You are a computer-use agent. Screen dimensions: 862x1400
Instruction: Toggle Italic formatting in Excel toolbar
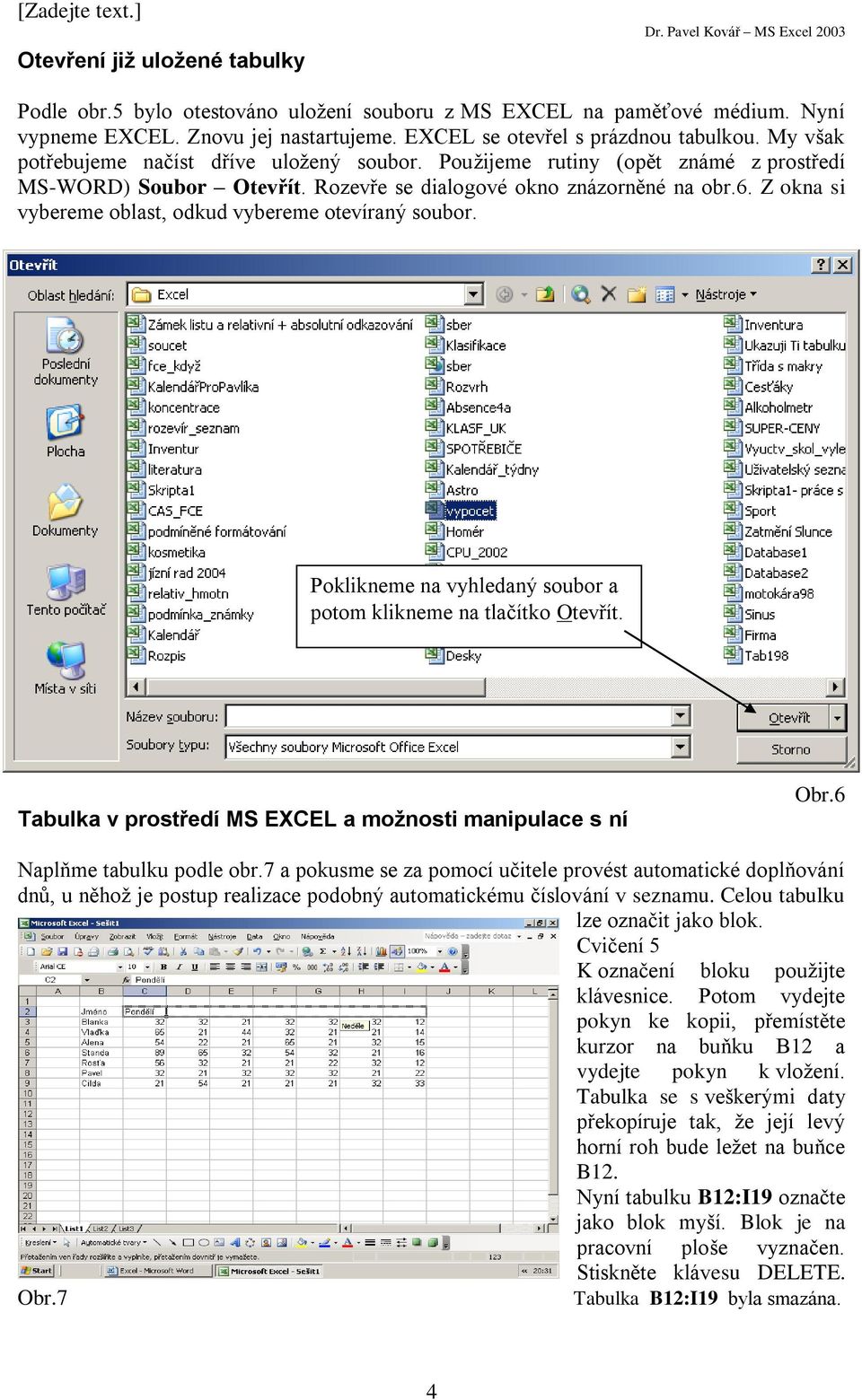179,967
